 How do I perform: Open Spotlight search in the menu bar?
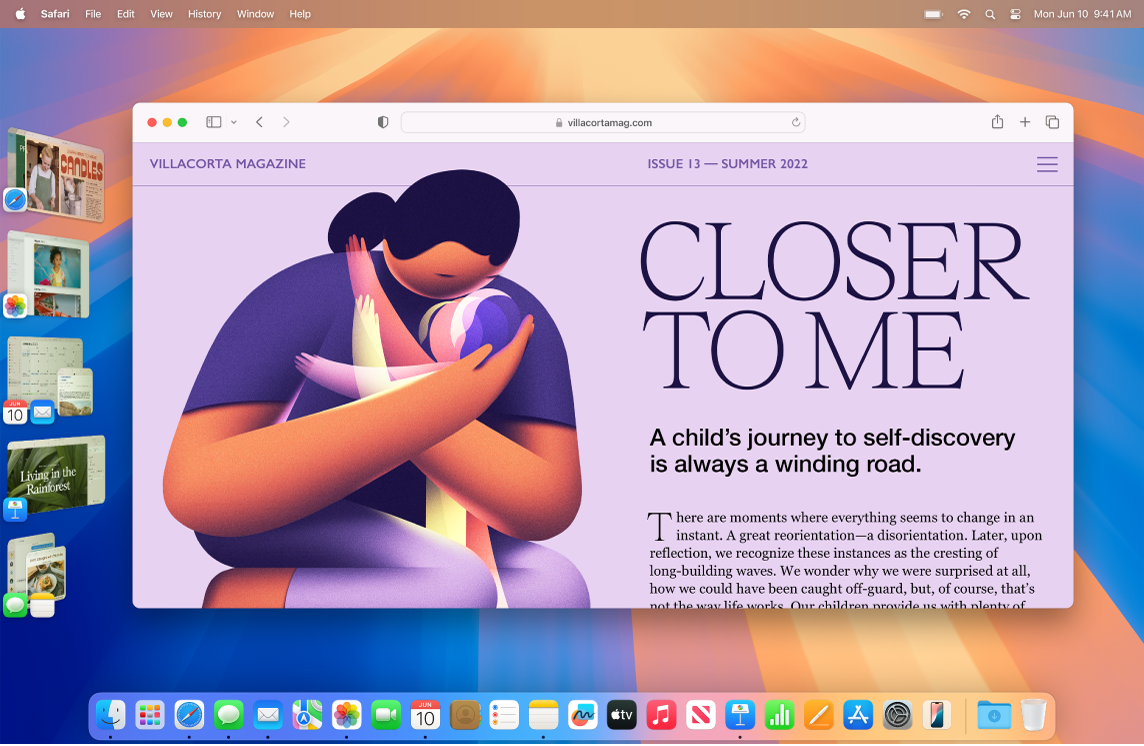pyautogui.click(x=990, y=14)
